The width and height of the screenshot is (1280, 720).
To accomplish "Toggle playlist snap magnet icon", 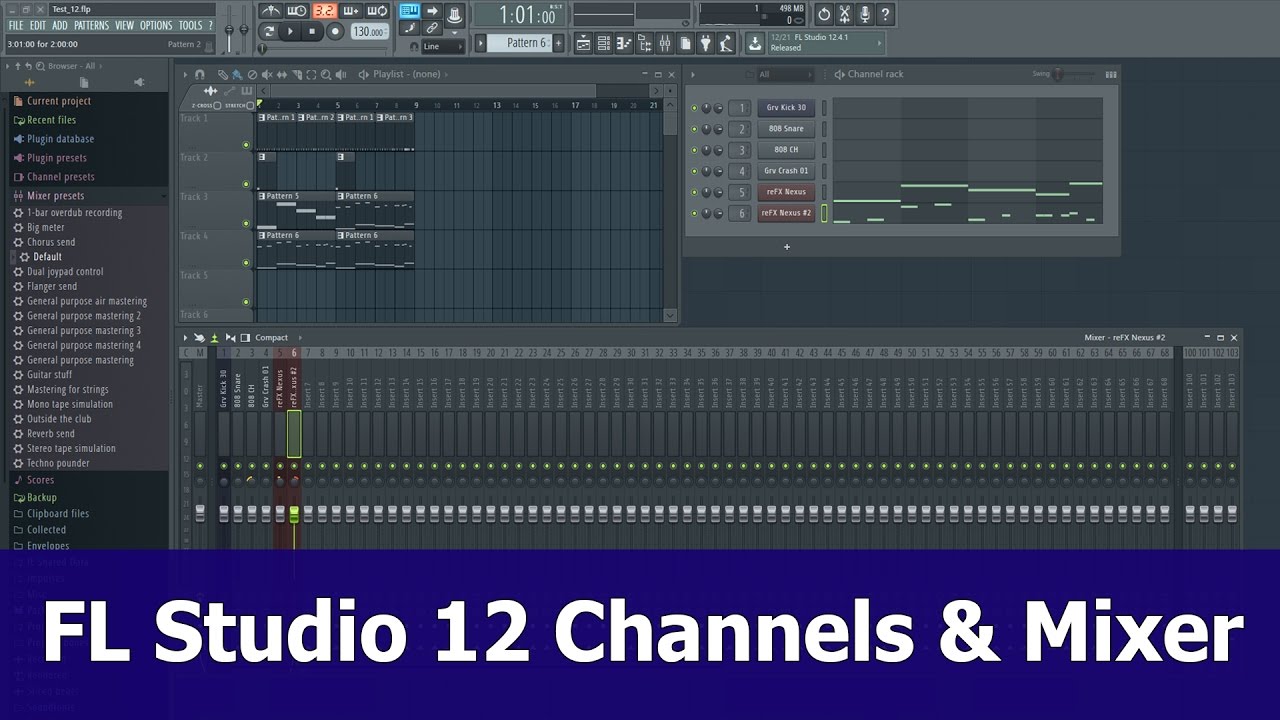I will click(x=199, y=74).
